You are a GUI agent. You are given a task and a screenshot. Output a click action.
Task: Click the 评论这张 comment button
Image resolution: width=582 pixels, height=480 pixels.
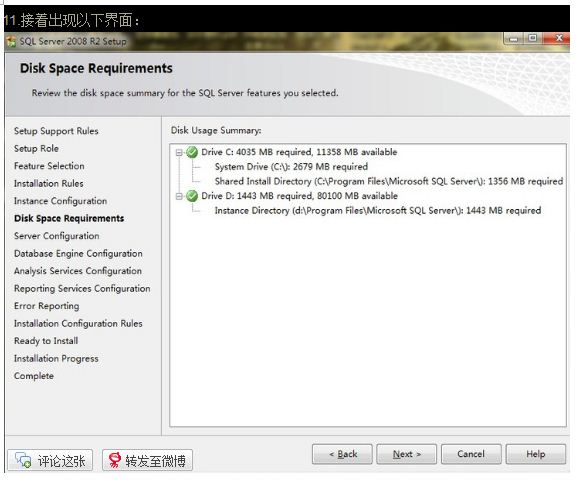50,461
